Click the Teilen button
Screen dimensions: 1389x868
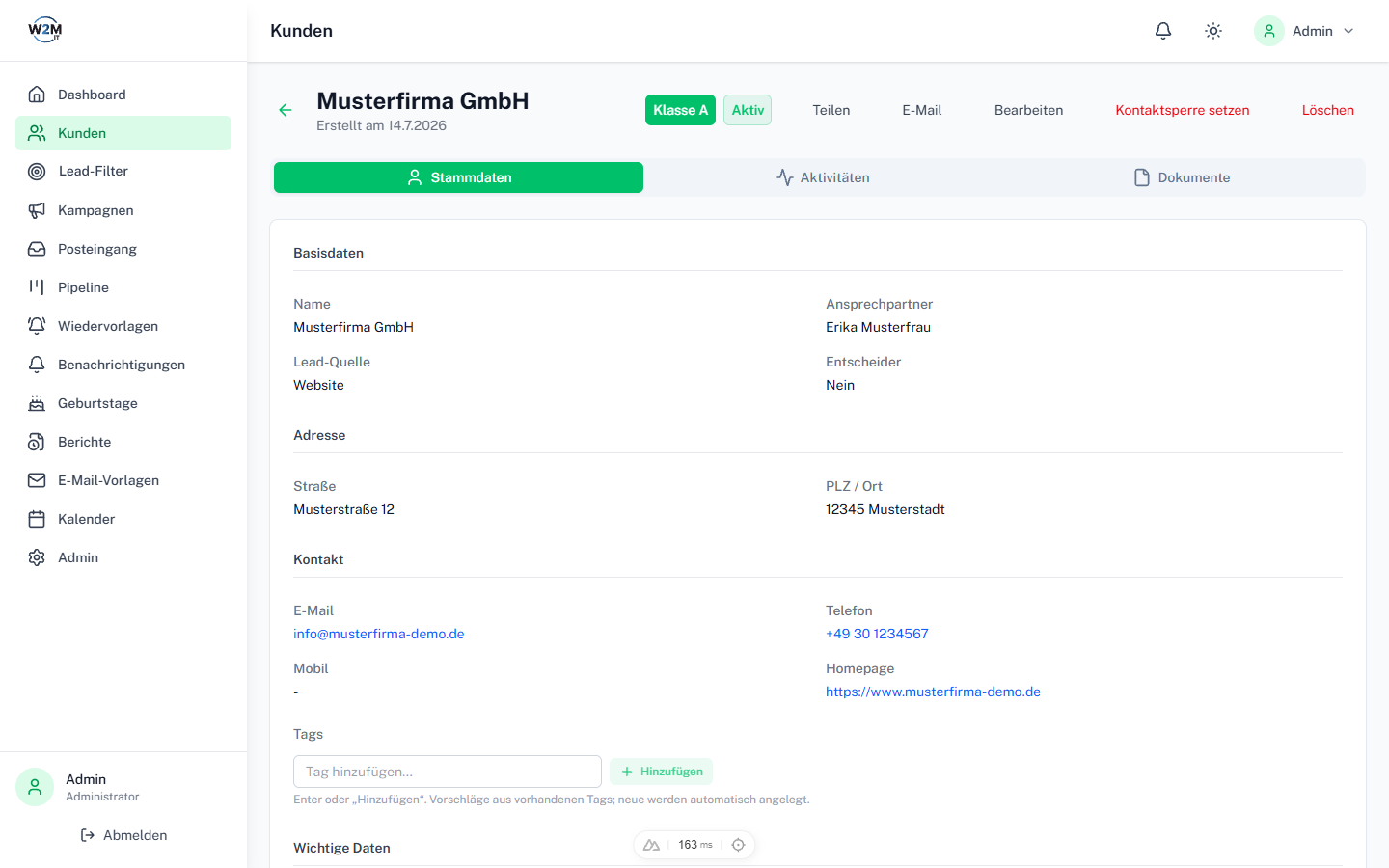pyautogui.click(x=831, y=110)
